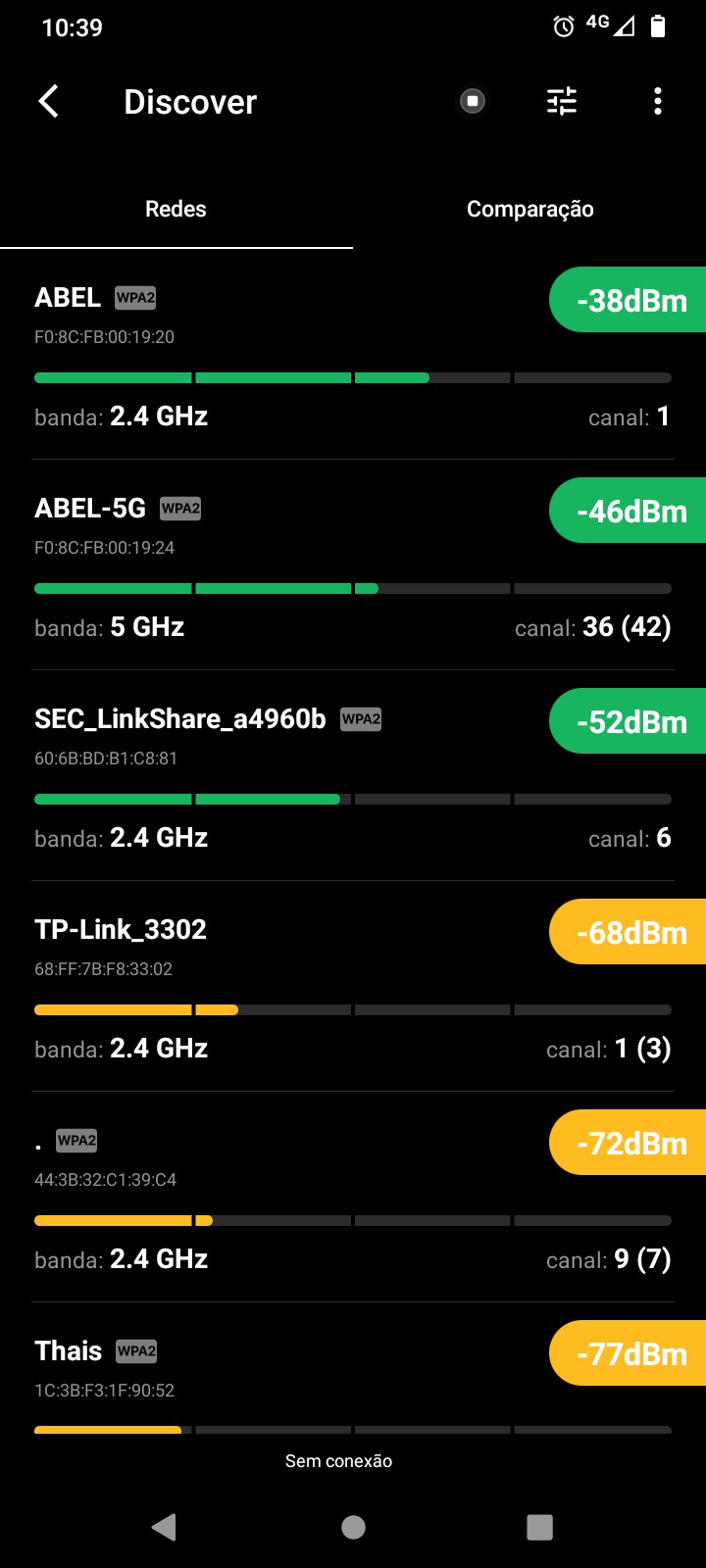The width and height of the screenshot is (706, 1568).
Task: Click the ABEL signal strength bar
Action: pos(352,377)
